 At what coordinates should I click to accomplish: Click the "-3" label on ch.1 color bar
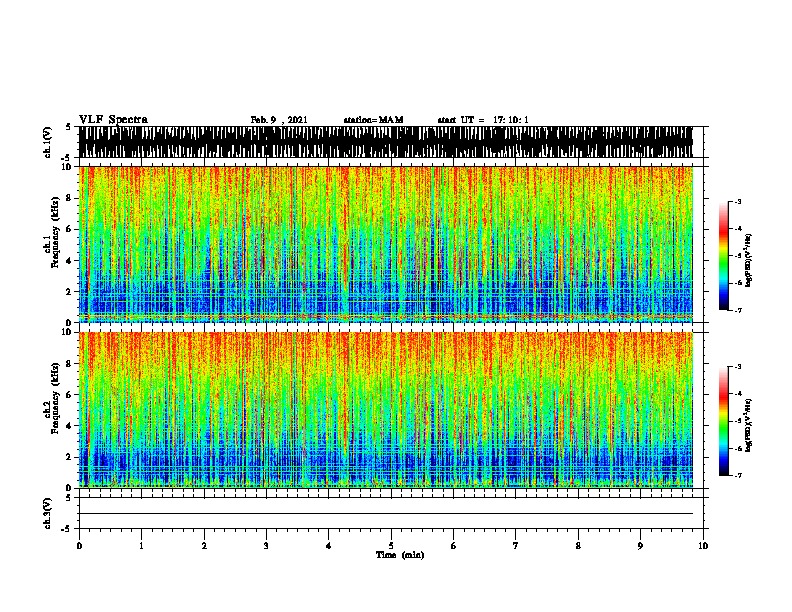[x=737, y=201]
